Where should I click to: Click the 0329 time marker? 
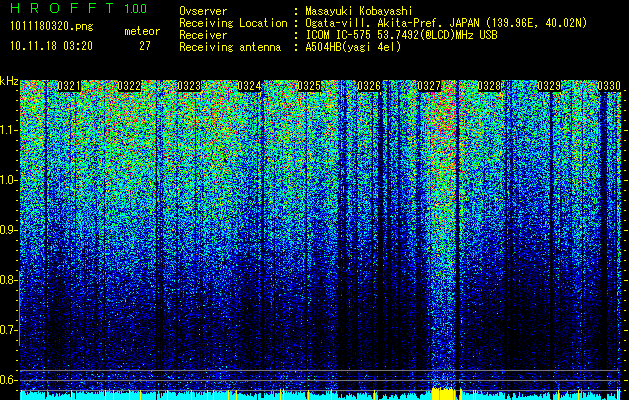(x=549, y=86)
